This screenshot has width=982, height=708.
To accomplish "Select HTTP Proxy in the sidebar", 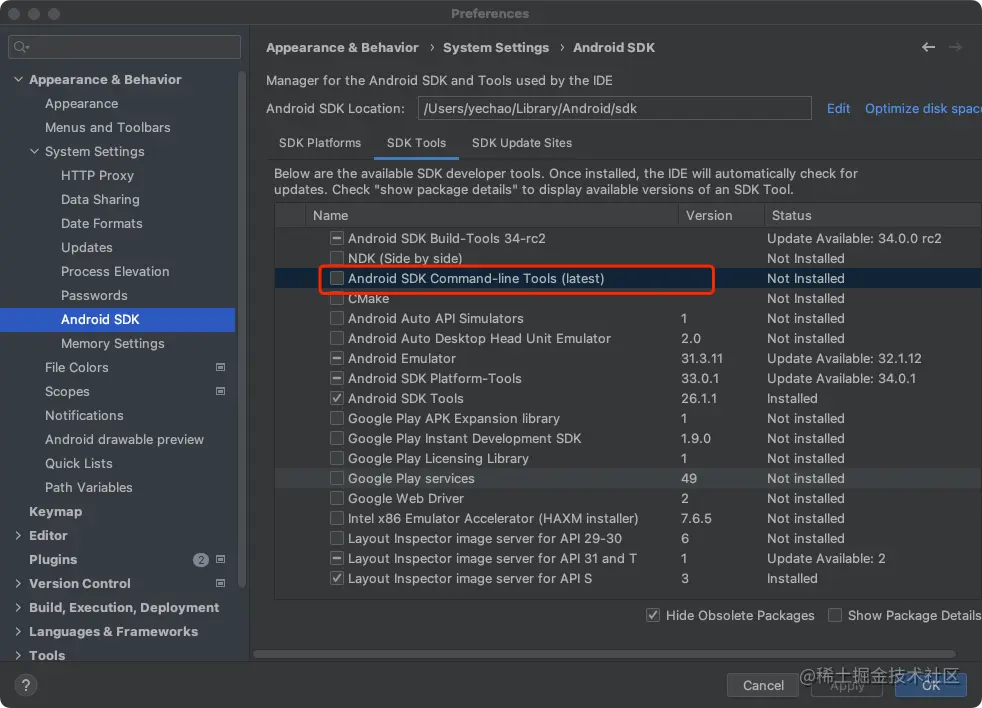I will point(97,175).
